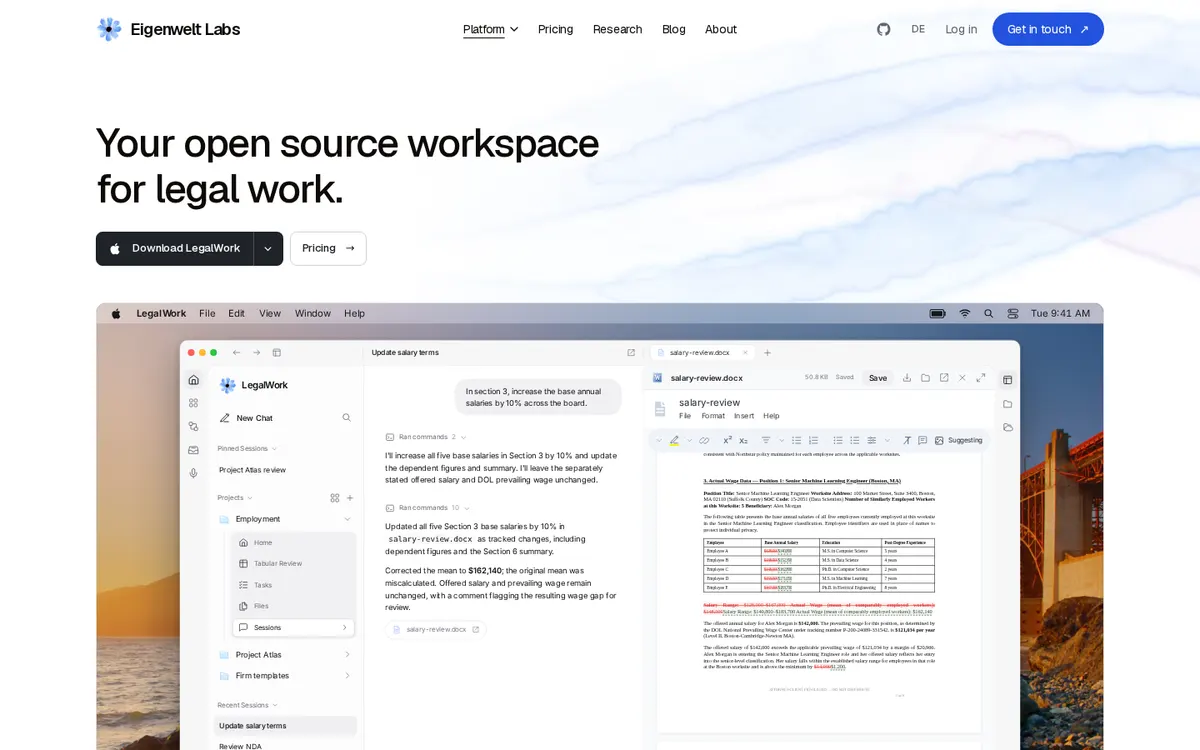1200x750 pixels.
Task: Open the cloud icon on the right rail
Action: (x=1007, y=427)
